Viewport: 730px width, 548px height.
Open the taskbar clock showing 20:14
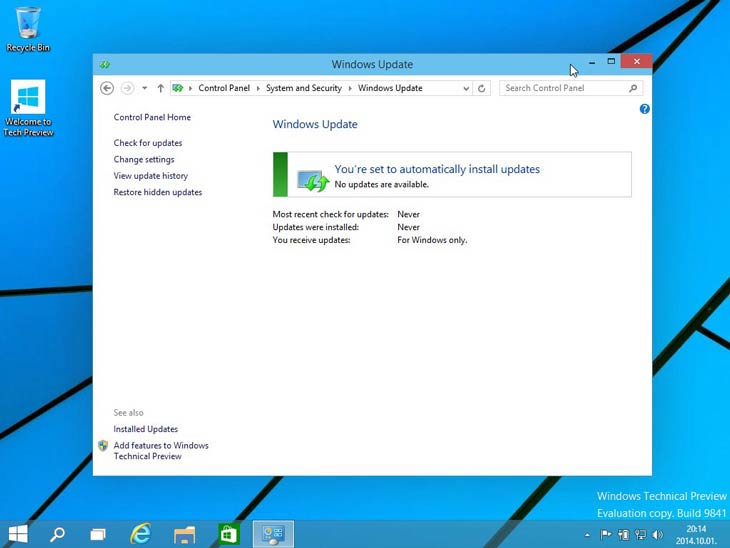[696, 534]
